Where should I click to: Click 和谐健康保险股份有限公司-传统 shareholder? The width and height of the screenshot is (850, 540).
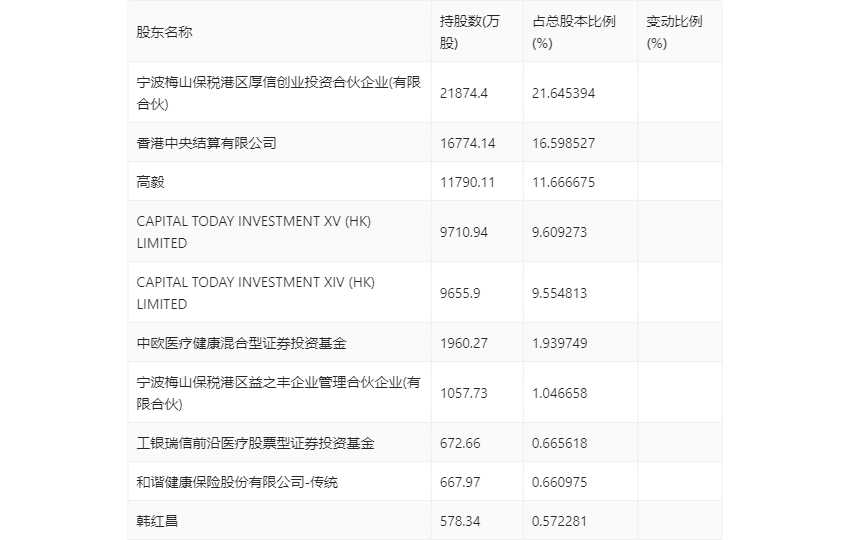click(237, 483)
